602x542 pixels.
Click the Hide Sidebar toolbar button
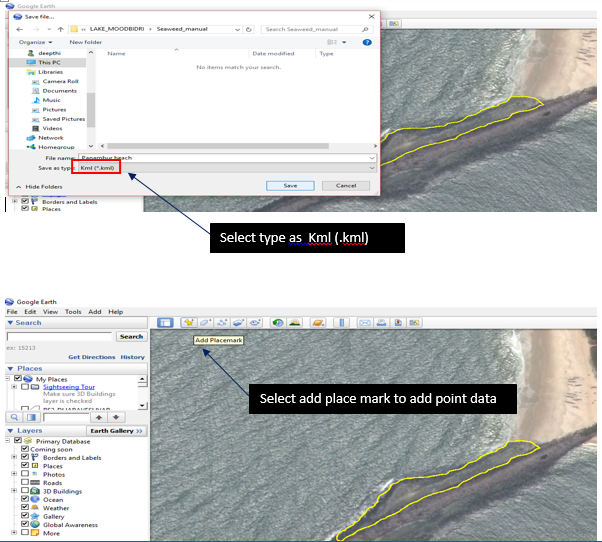165,323
